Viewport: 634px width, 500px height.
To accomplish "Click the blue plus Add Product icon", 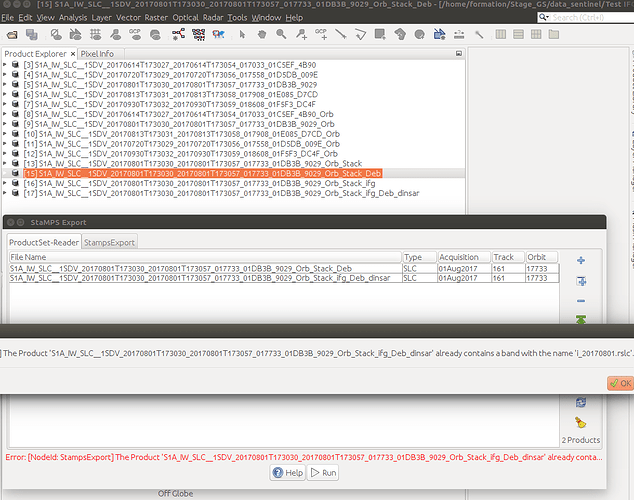I will (581, 260).
